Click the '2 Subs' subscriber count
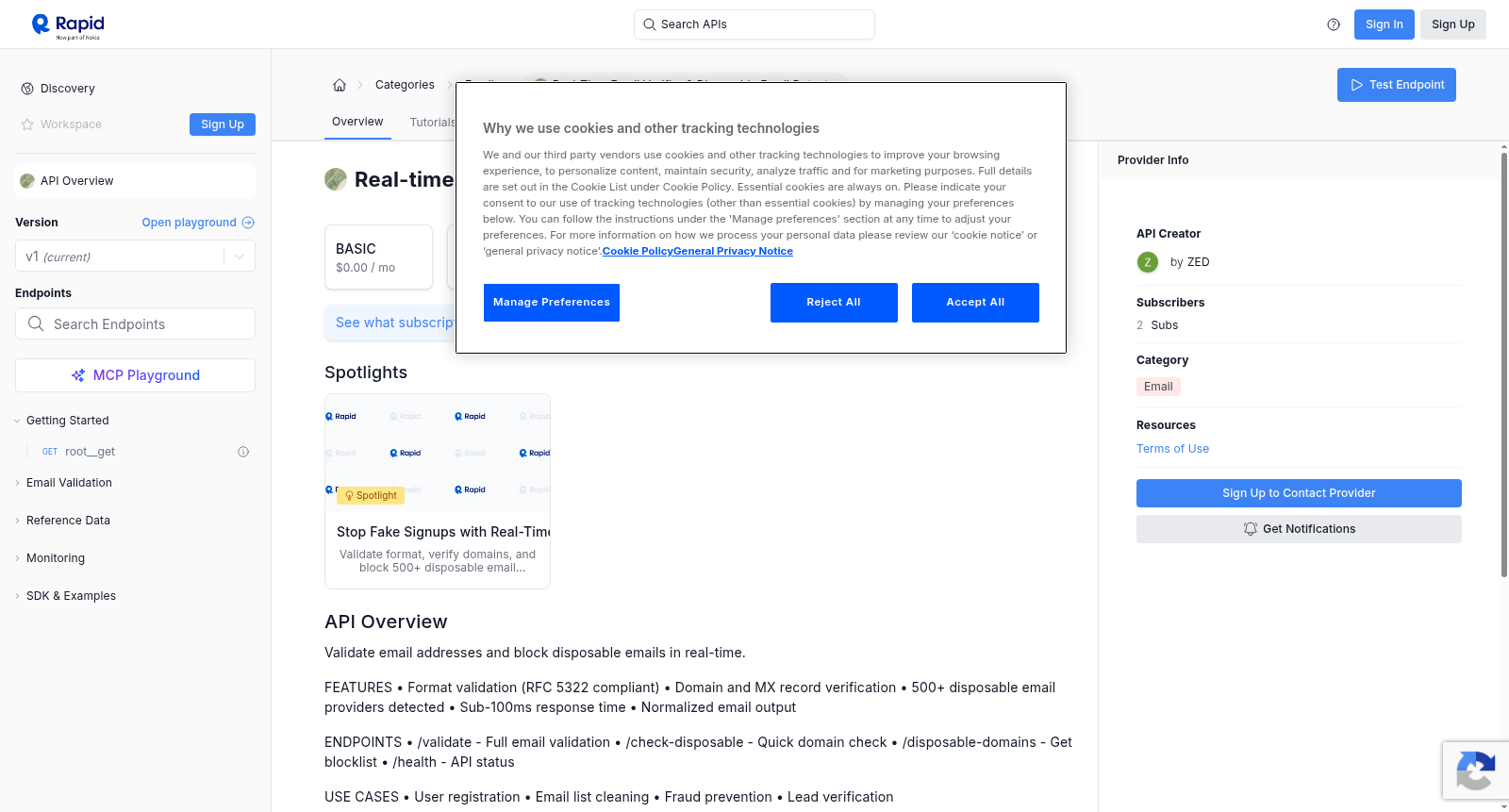The width and height of the screenshot is (1509, 812). [x=1157, y=325]
